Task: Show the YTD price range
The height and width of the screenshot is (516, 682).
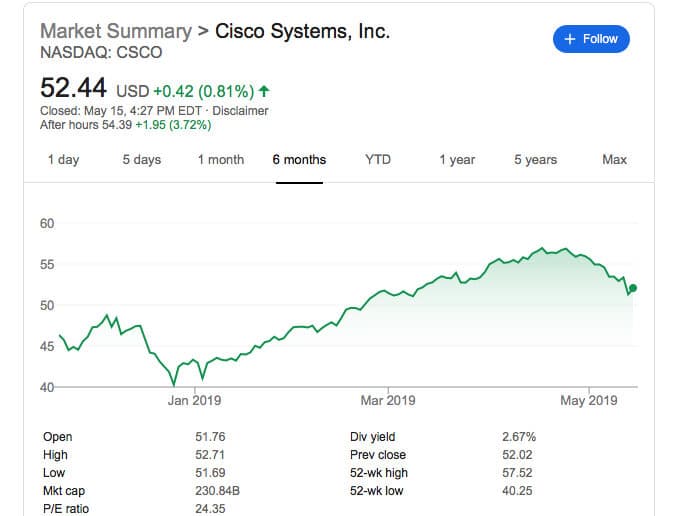Action: pos(378,160)
